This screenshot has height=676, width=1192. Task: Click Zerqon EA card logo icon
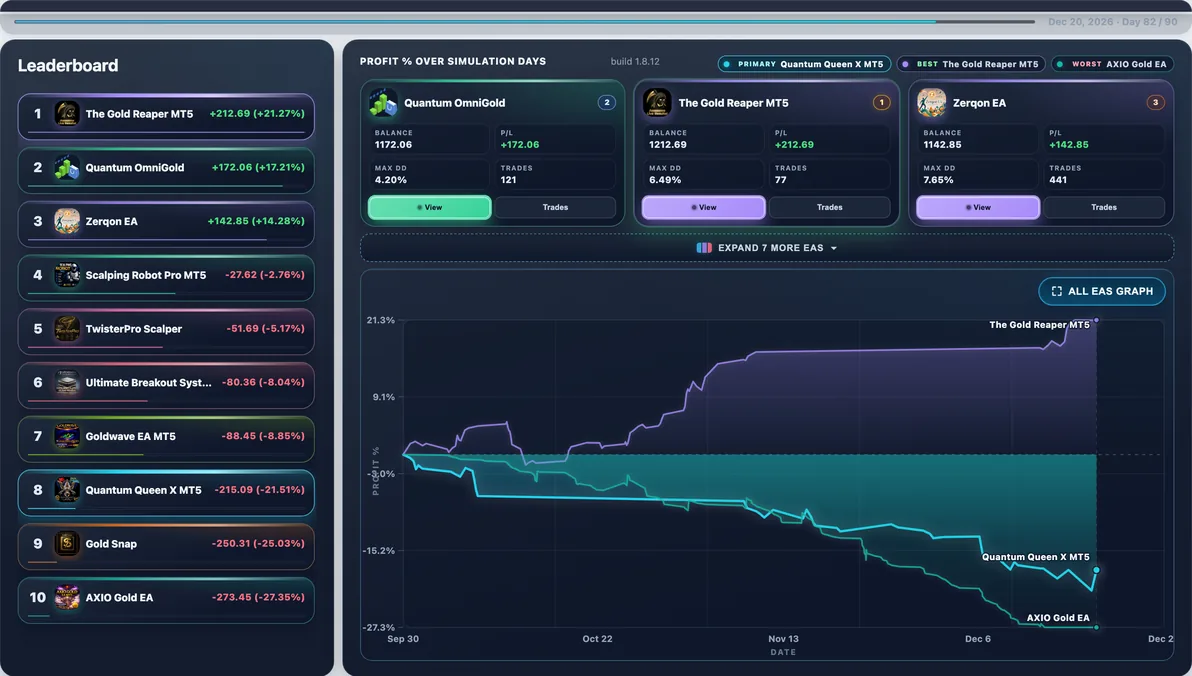click(x=932, y=103)
